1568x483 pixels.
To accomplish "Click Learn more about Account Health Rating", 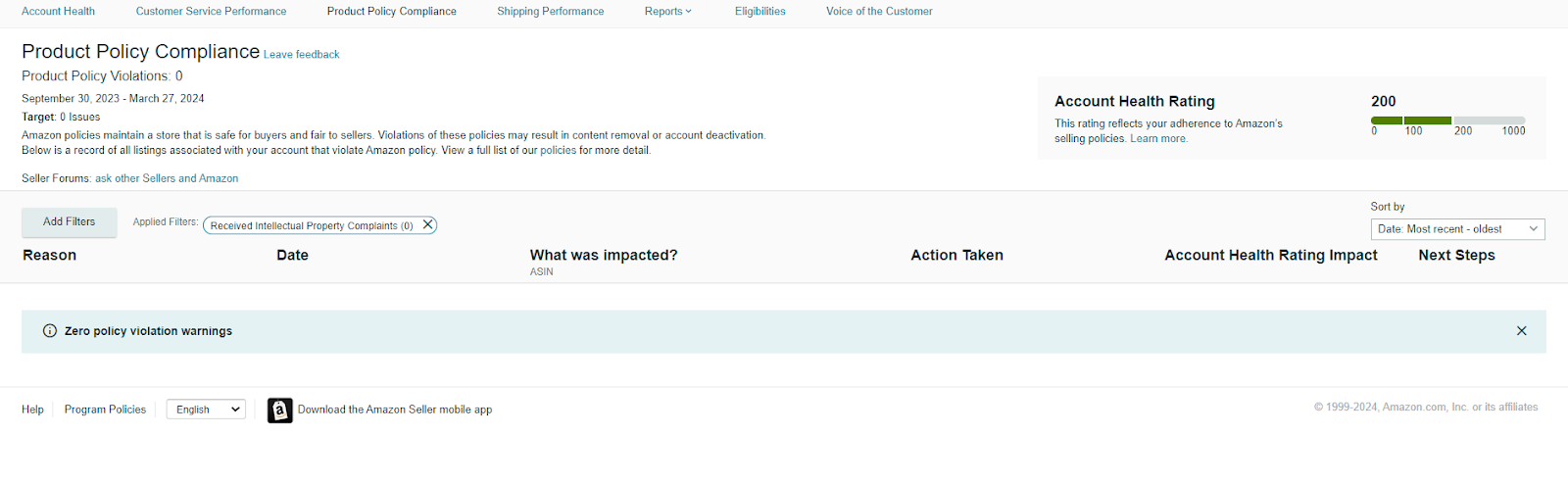I will (x=1158, y=139).
